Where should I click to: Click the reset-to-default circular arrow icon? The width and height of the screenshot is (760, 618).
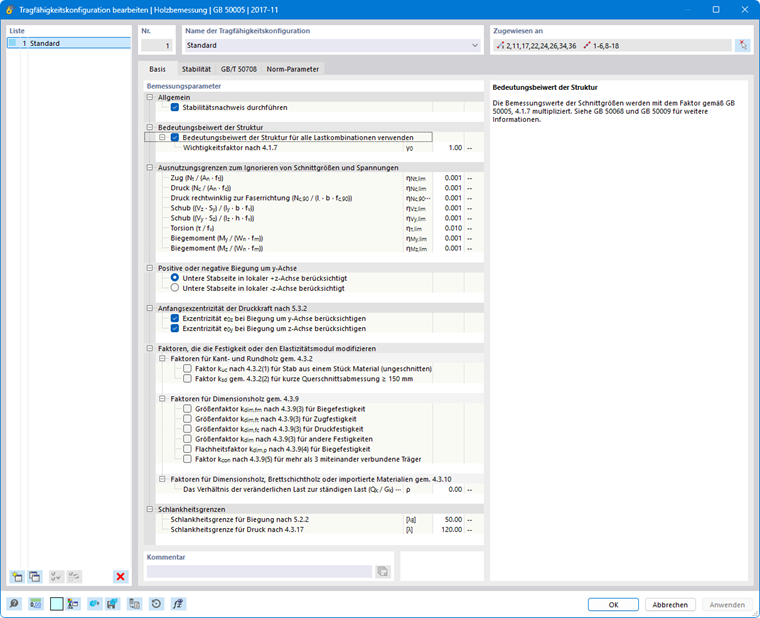(156, 603)
